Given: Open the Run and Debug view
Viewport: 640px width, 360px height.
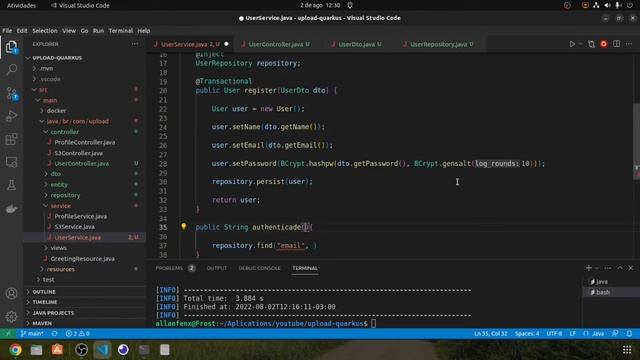Looking at the screenshot, I should [11, 116].
